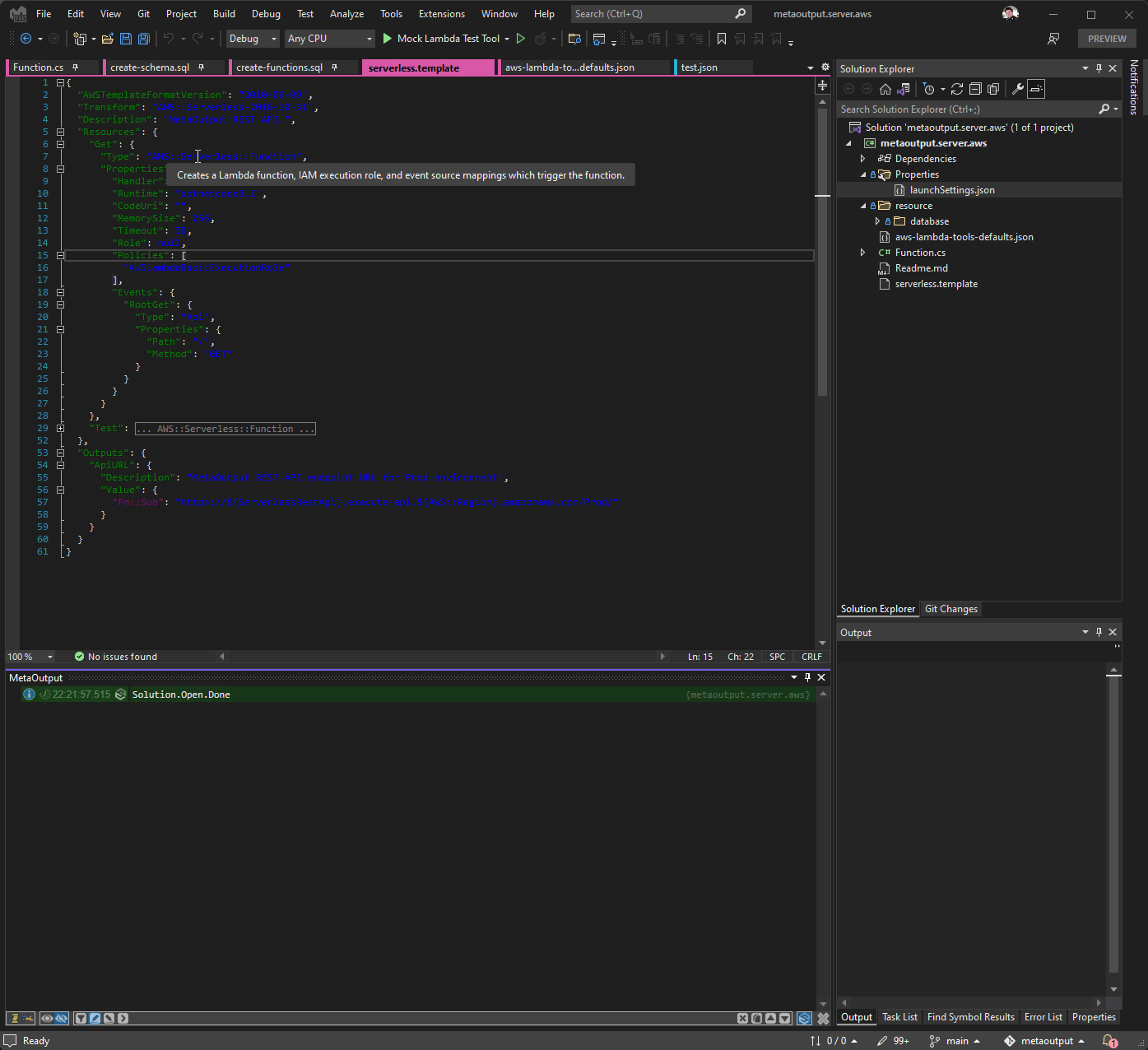Set editor zoom with the 100% control
1148x1050 pixels.
coord(30,657)
